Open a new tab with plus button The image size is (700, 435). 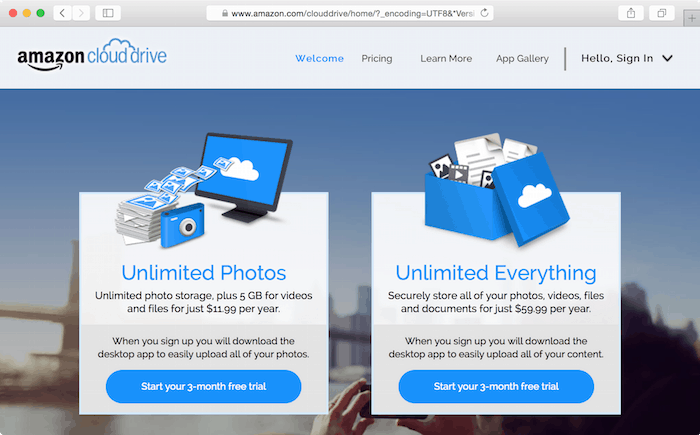pos(692,18)
